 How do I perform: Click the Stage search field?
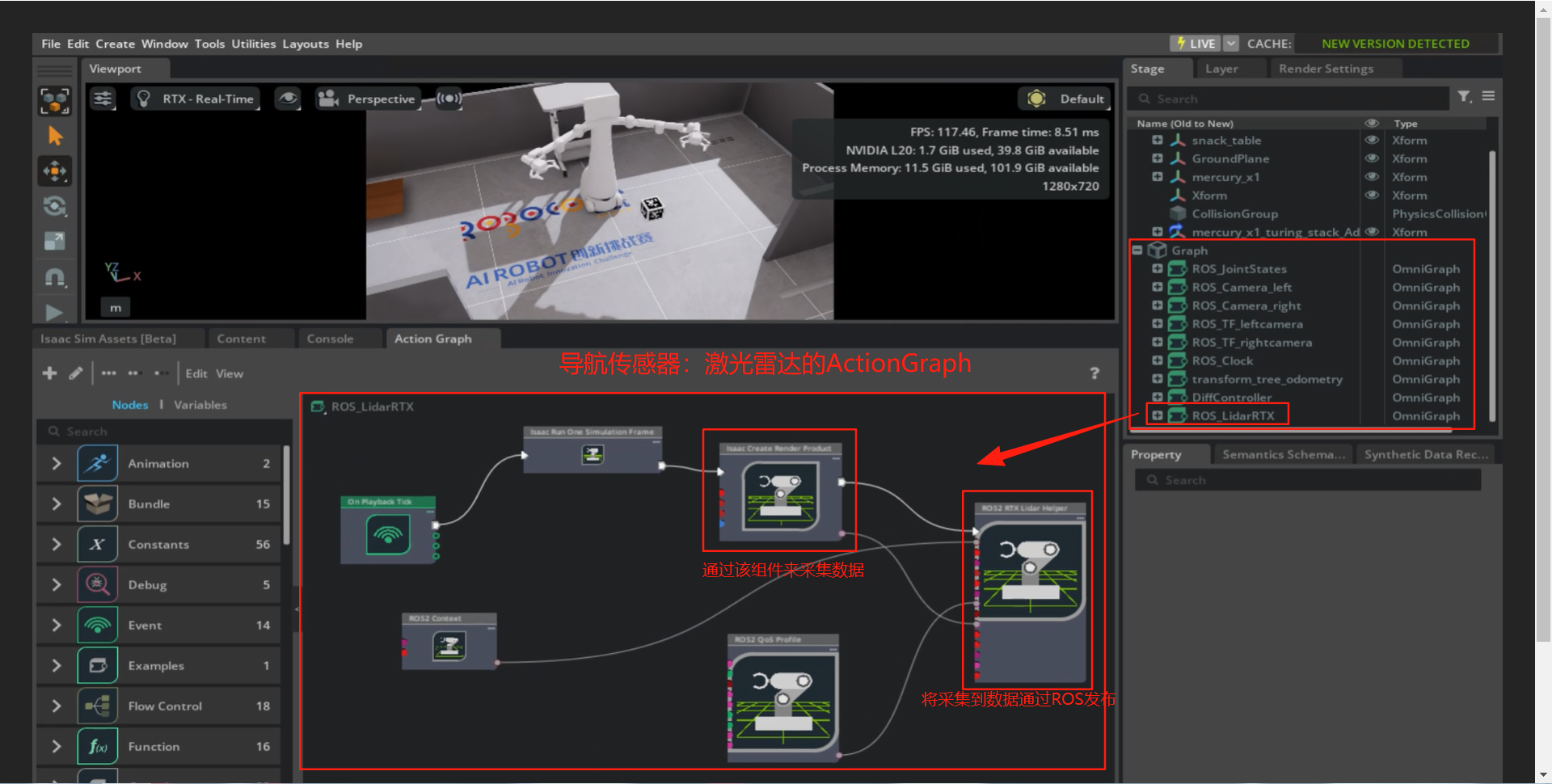tap(1289, 99)
